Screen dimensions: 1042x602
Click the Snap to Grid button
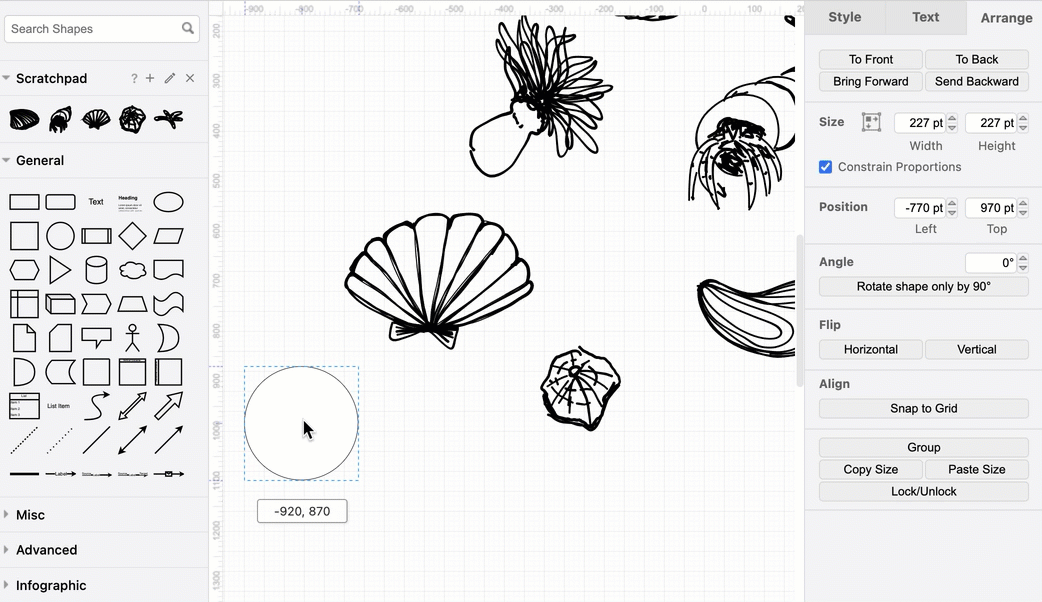(x=923, y=408)
